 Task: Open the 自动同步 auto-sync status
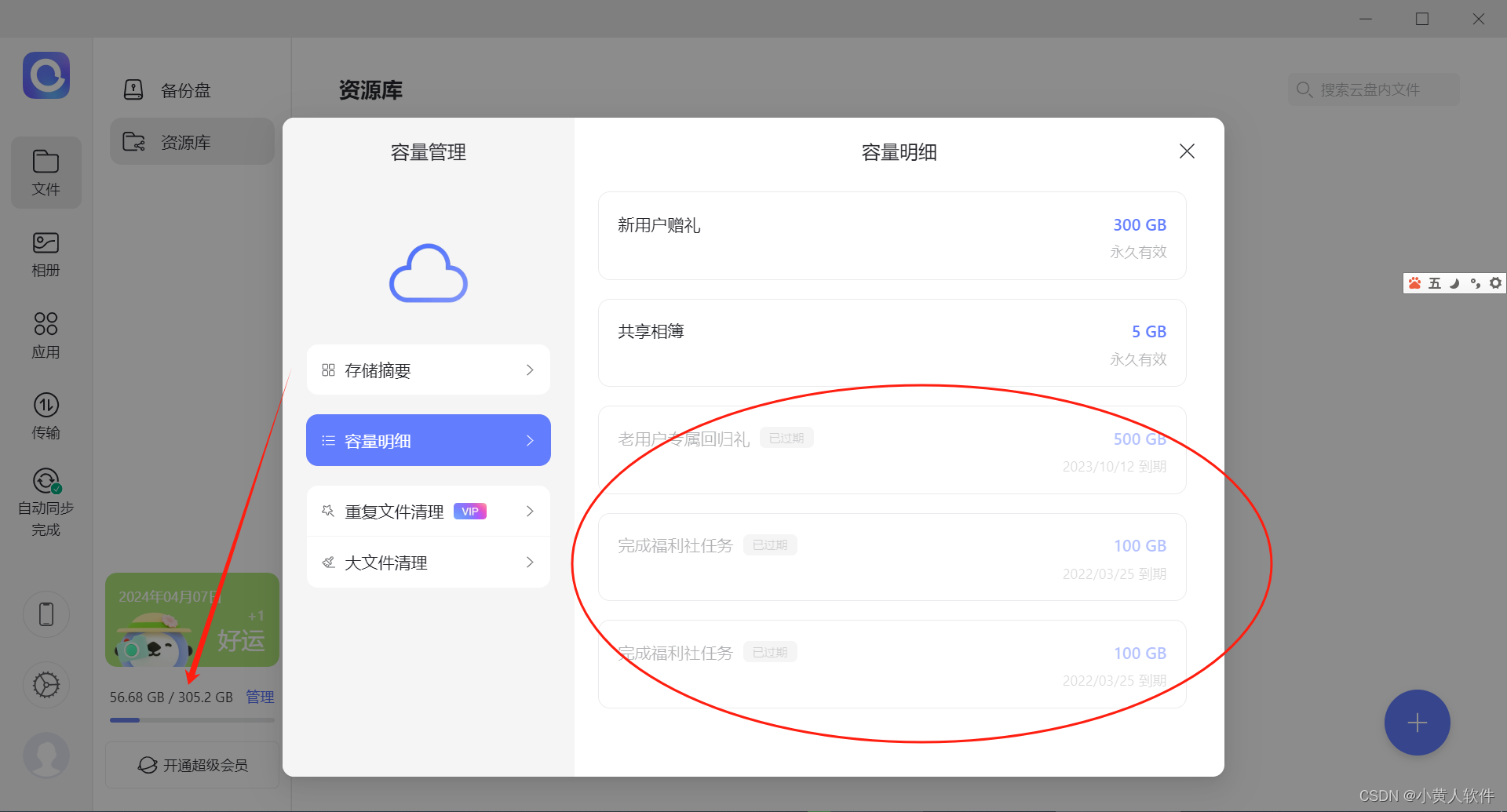(x=46, y=502)
